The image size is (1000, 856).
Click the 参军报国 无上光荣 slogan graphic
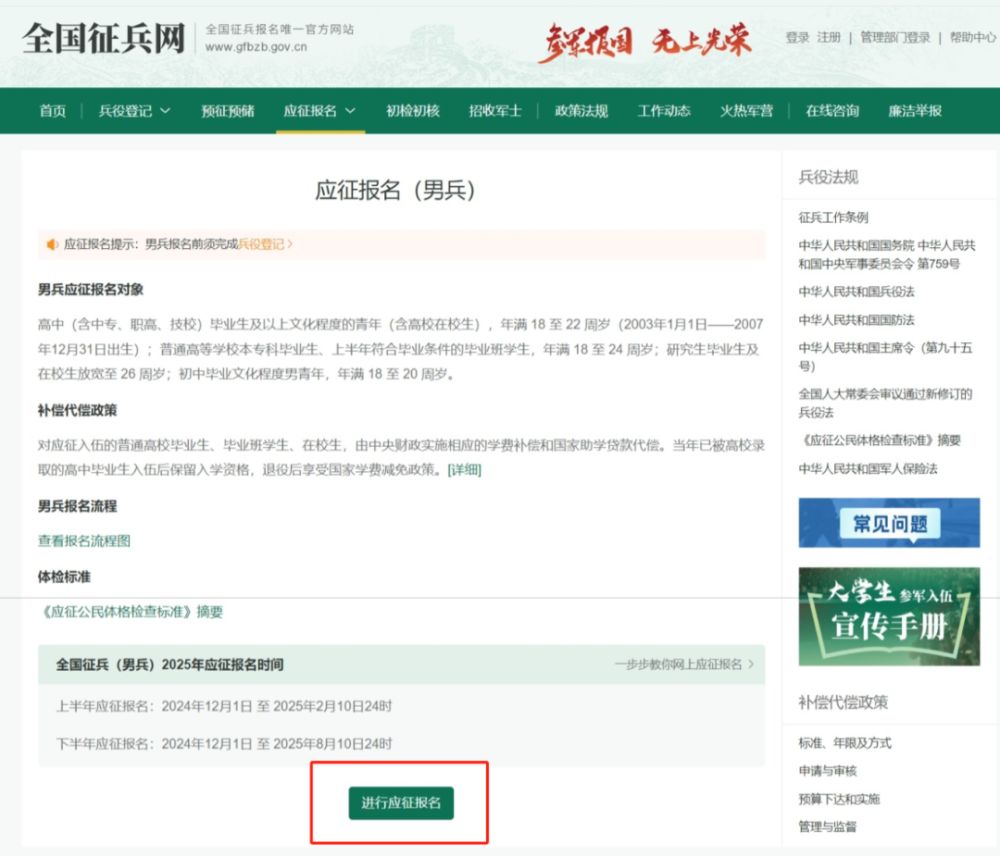[645, 41]
